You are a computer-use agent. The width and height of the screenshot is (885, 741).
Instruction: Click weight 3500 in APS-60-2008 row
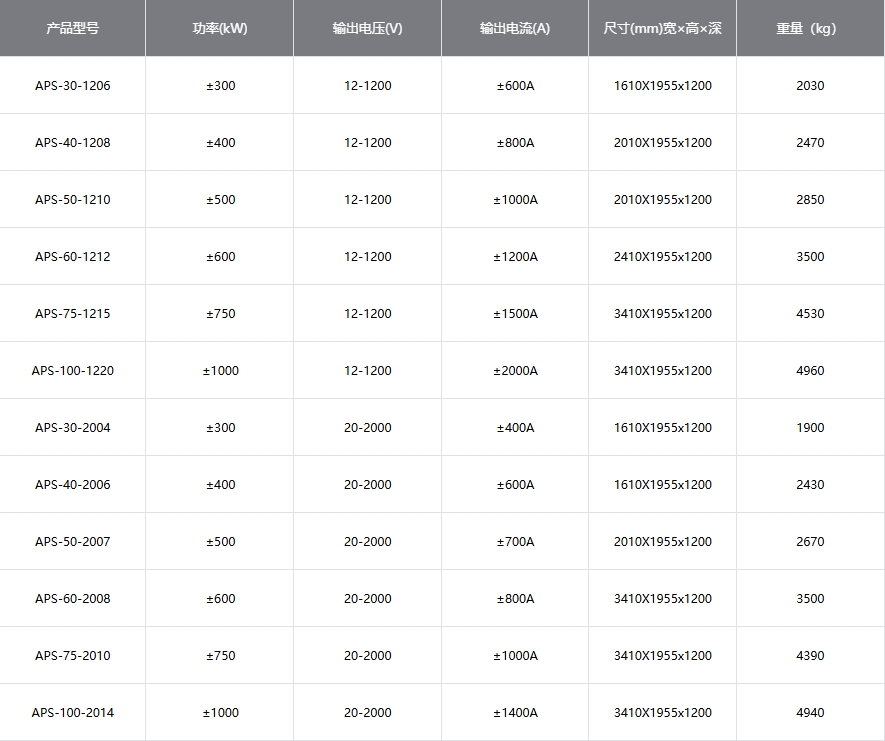[810, 599]
